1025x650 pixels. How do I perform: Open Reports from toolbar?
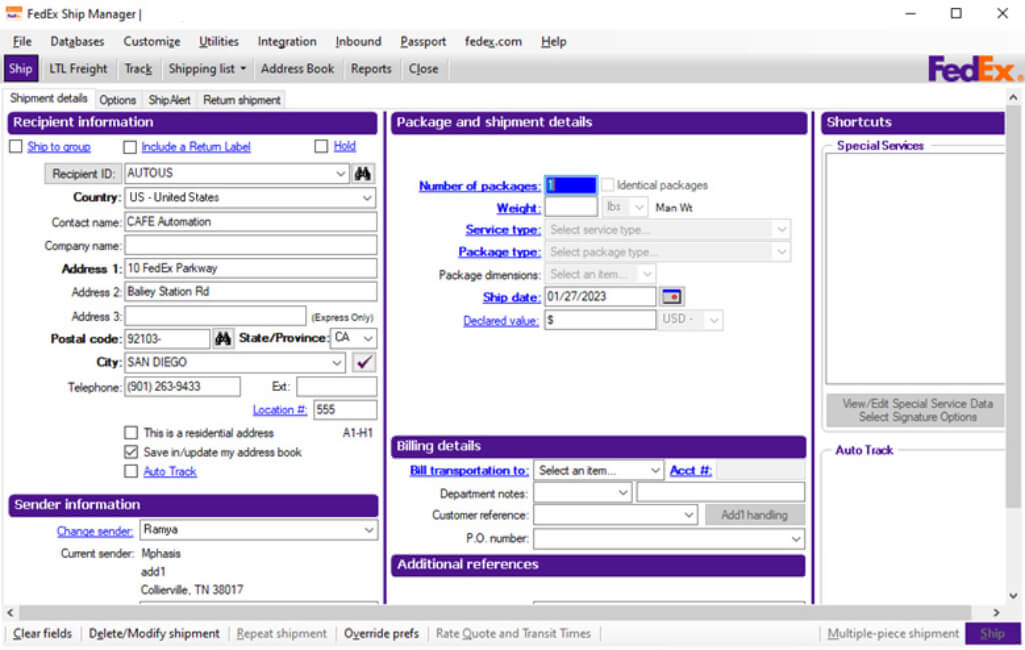coord(371,69)
